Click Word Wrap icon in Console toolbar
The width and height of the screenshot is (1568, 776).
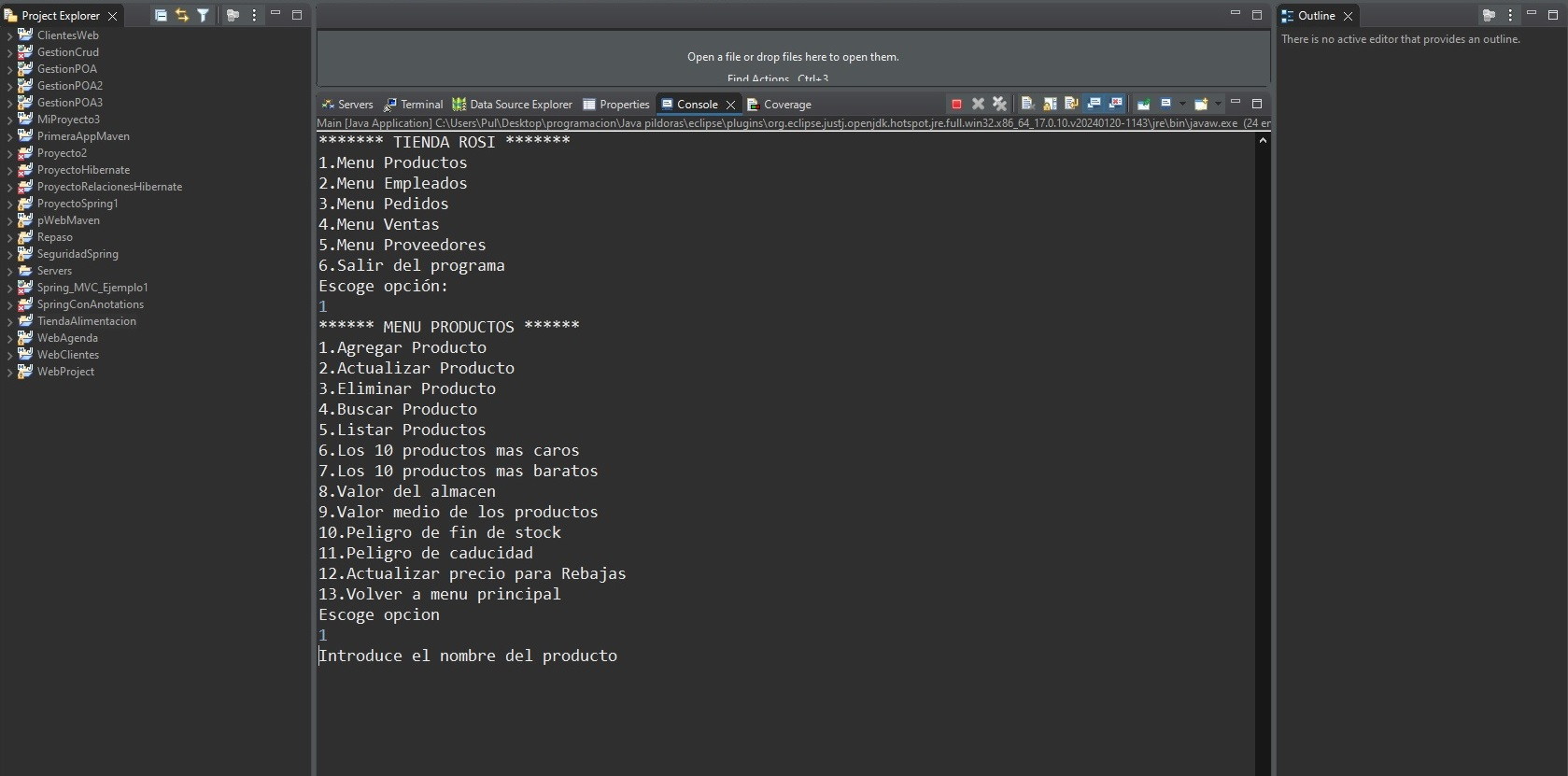point(1071,105)
